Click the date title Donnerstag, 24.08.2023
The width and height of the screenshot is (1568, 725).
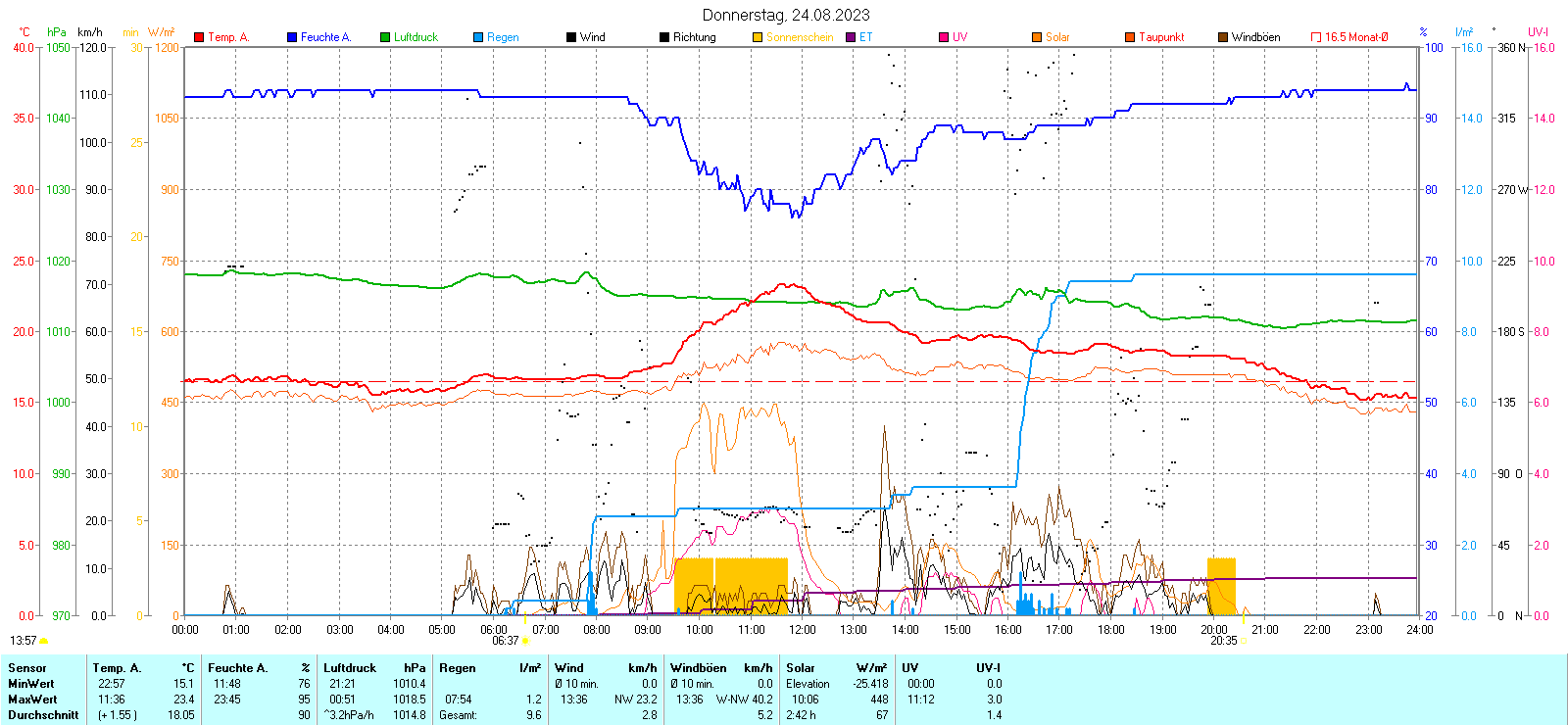point(785,15)
